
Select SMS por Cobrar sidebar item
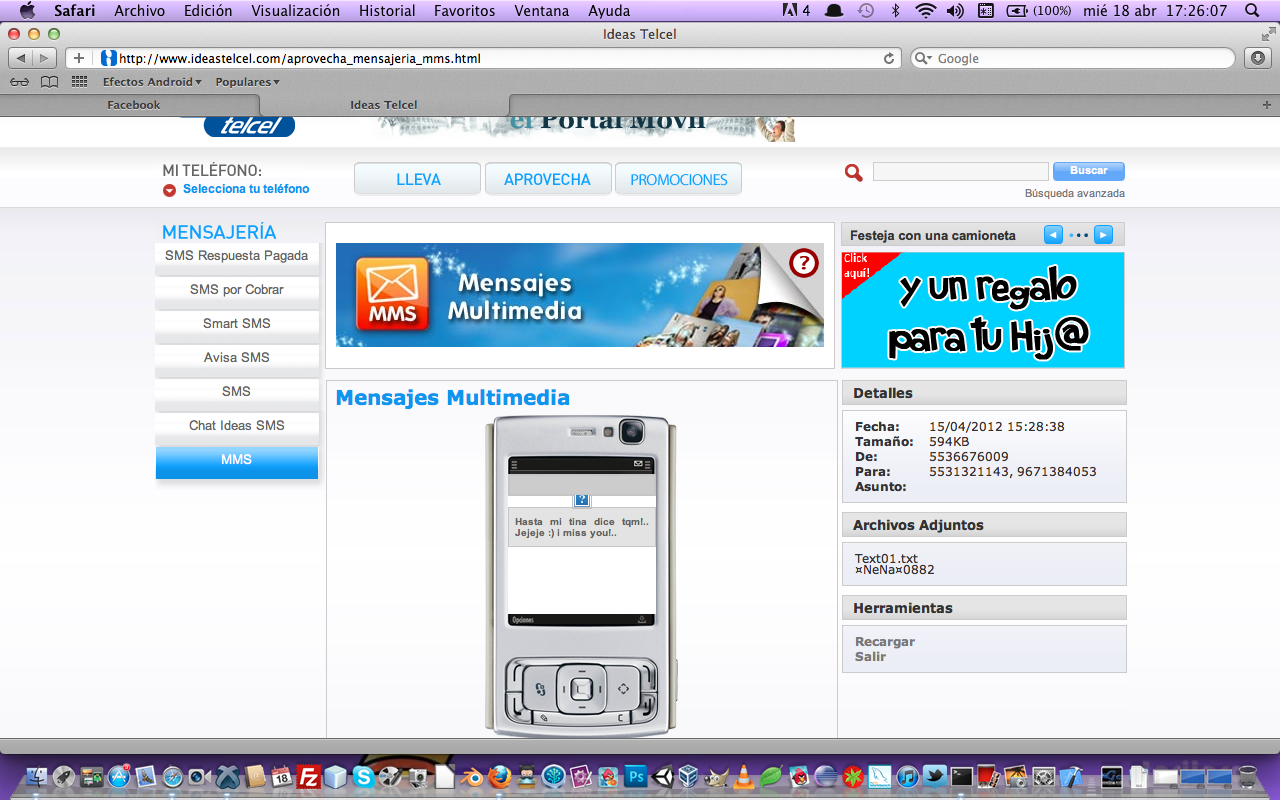[236, 290]
